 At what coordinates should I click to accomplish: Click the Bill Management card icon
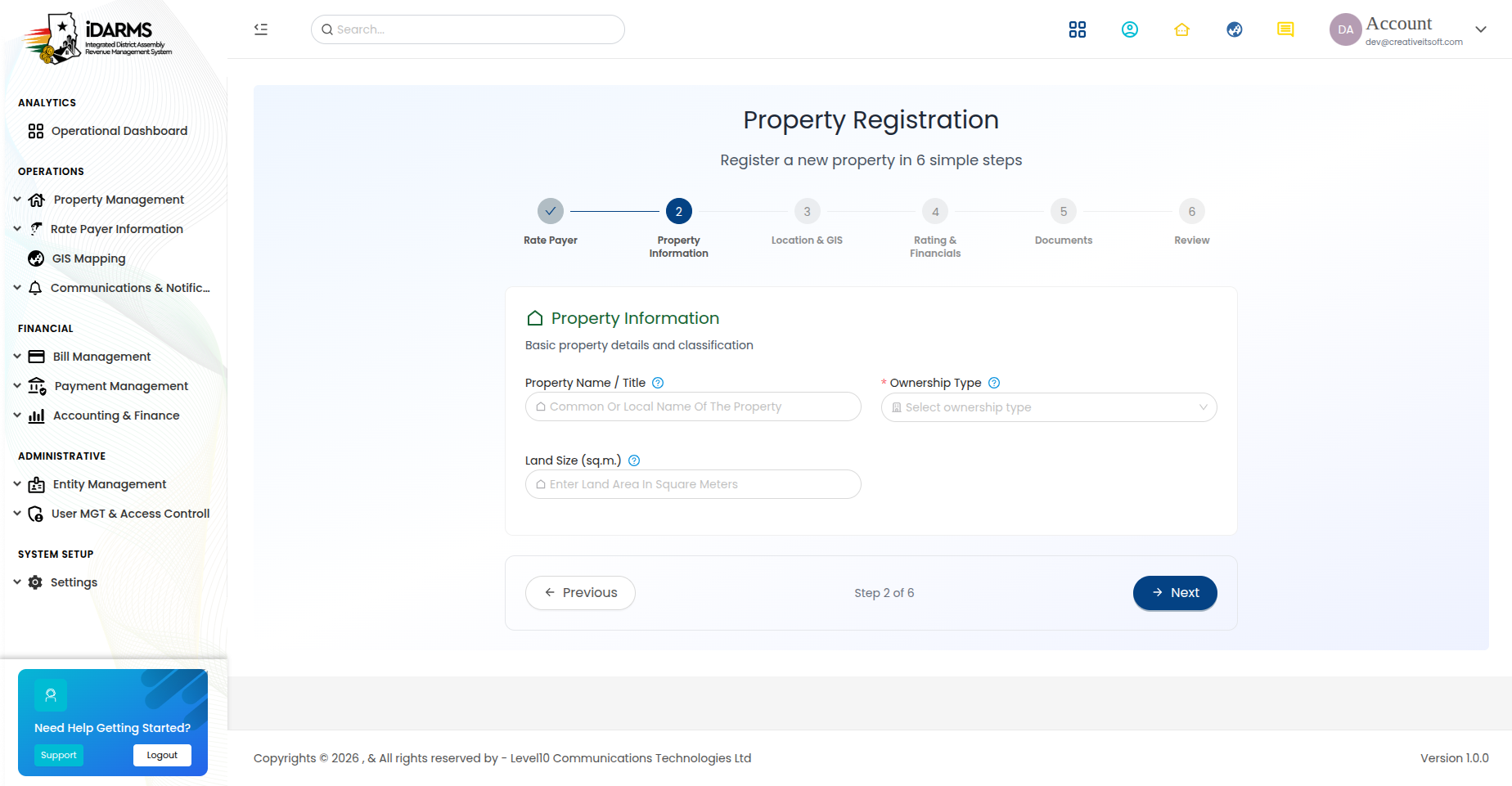37,357
